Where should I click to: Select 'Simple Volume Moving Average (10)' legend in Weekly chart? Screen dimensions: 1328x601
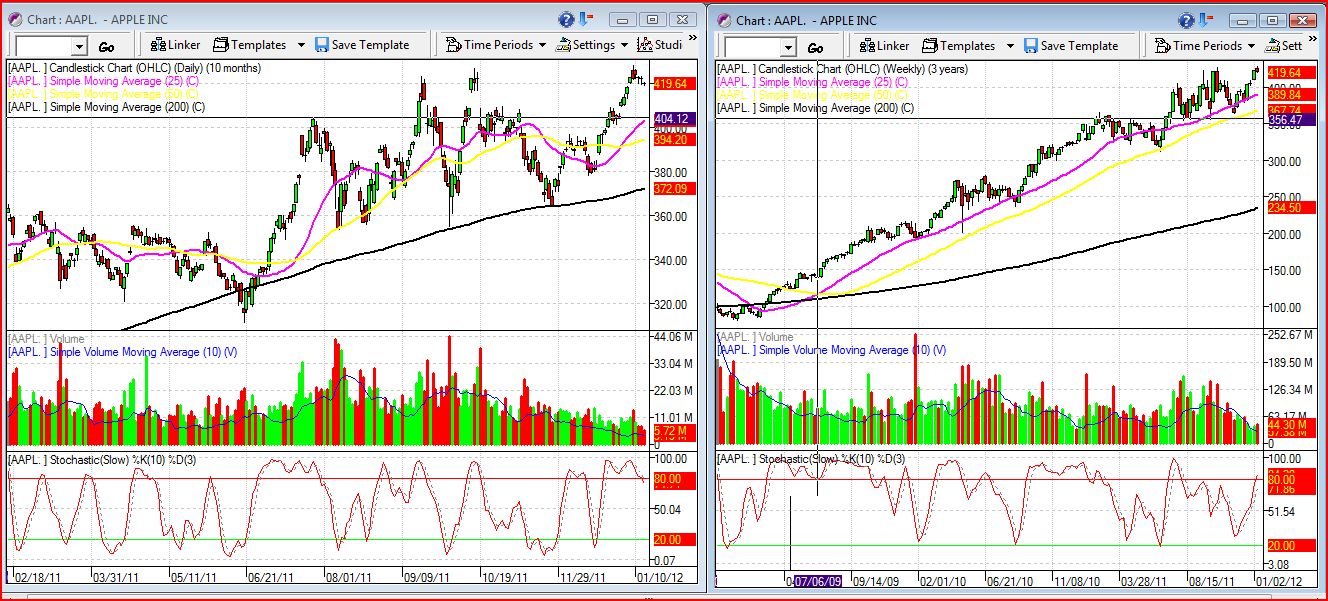(832, 350)
